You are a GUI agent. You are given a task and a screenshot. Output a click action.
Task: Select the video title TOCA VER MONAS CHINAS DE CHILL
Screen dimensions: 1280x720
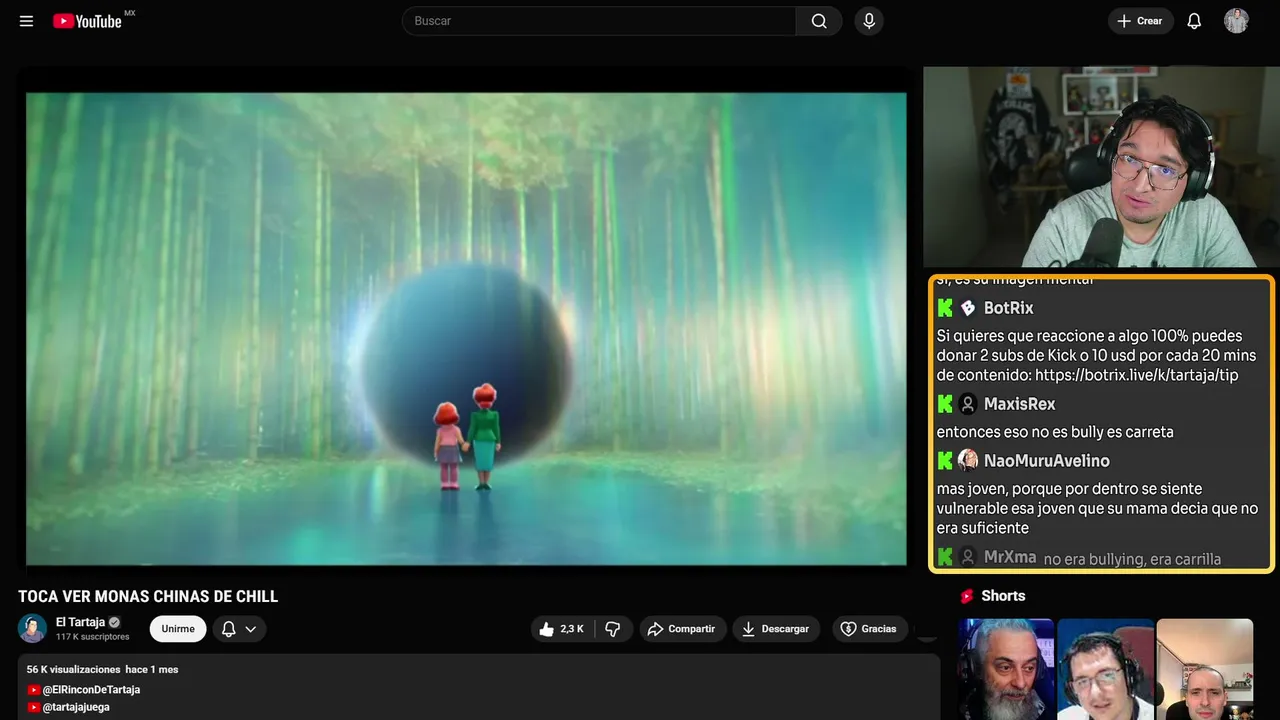pyautogui.click(x=148, y=597)
